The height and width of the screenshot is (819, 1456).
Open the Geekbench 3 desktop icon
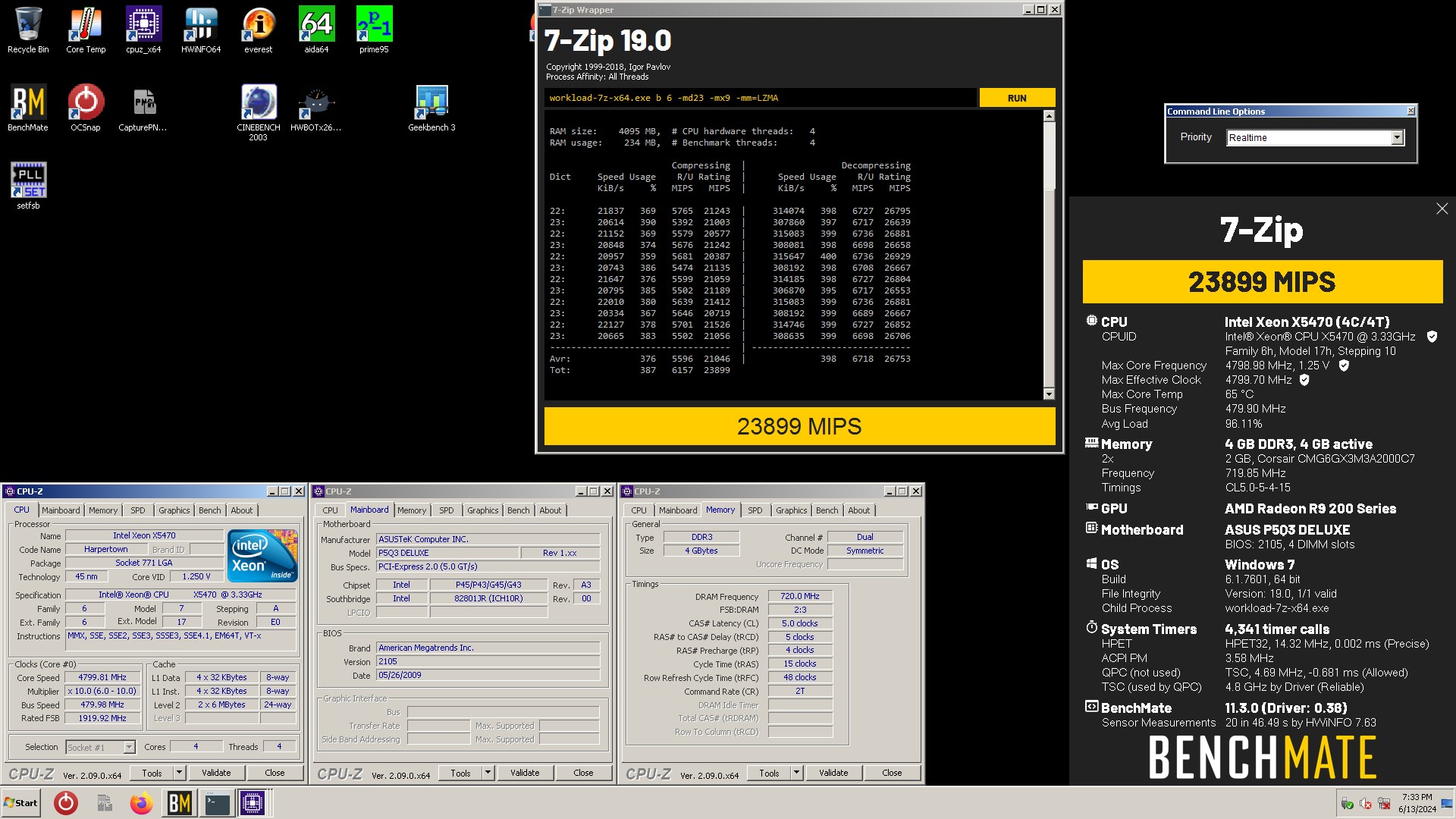[x=431, y=108]
